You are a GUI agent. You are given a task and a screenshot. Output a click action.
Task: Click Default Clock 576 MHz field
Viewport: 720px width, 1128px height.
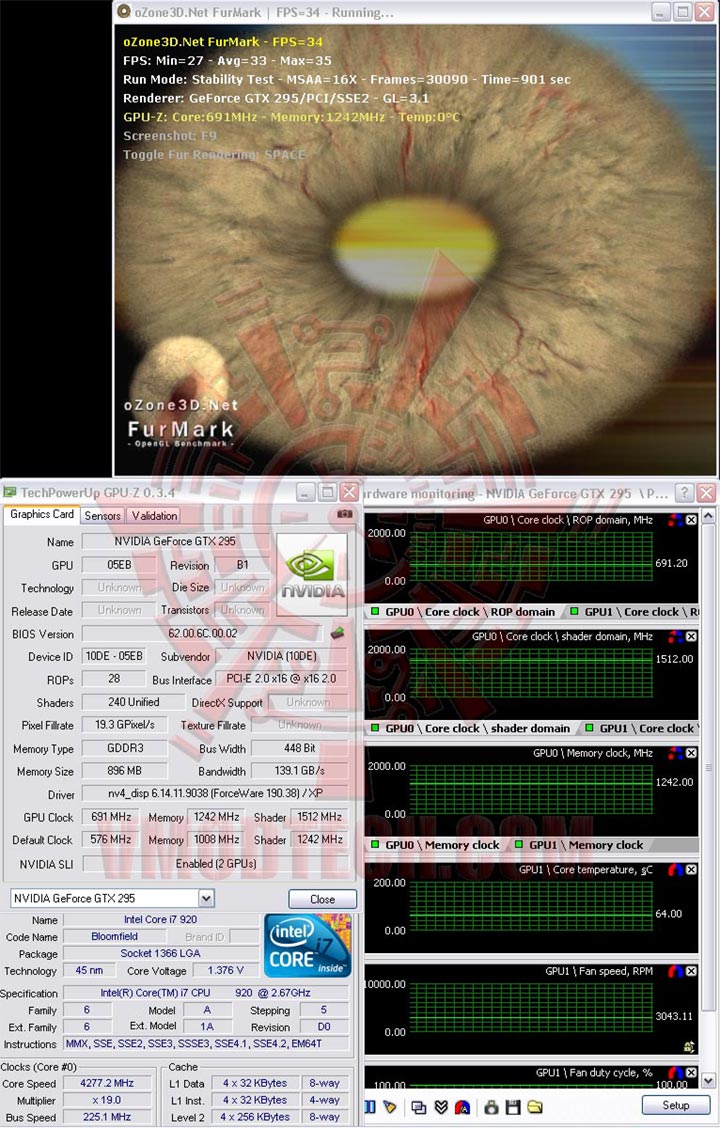point(111,840)
